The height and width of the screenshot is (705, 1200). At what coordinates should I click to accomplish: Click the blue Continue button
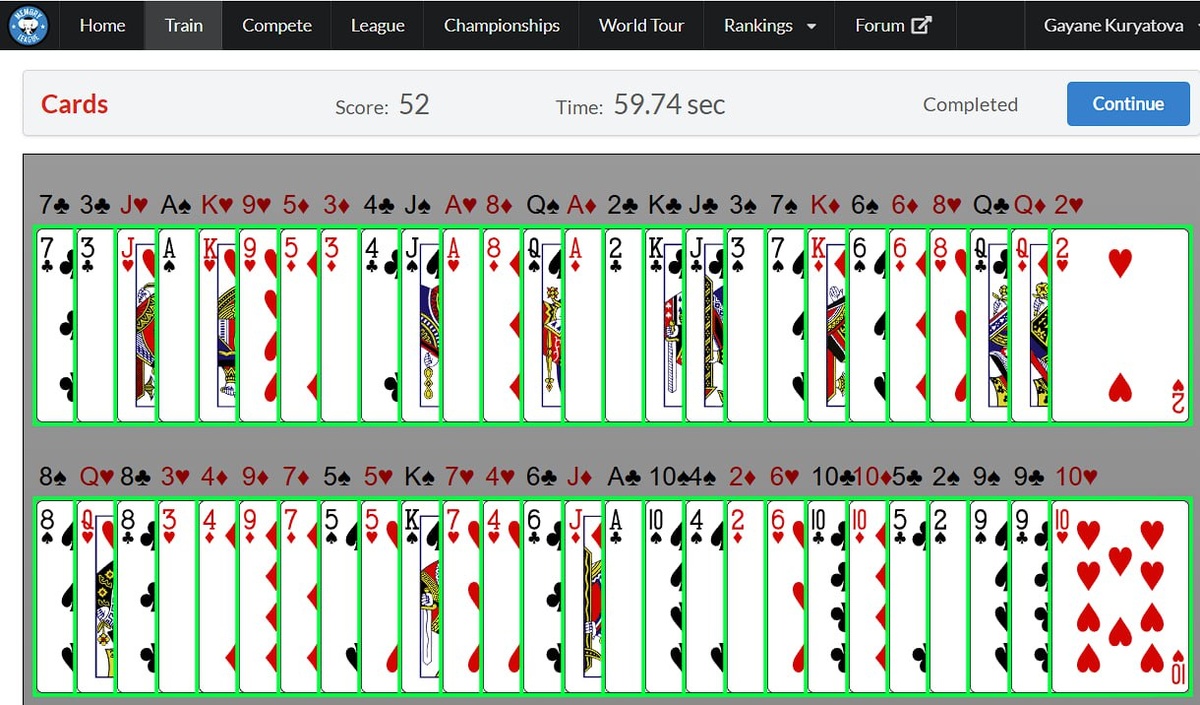tap(1128, 104)
